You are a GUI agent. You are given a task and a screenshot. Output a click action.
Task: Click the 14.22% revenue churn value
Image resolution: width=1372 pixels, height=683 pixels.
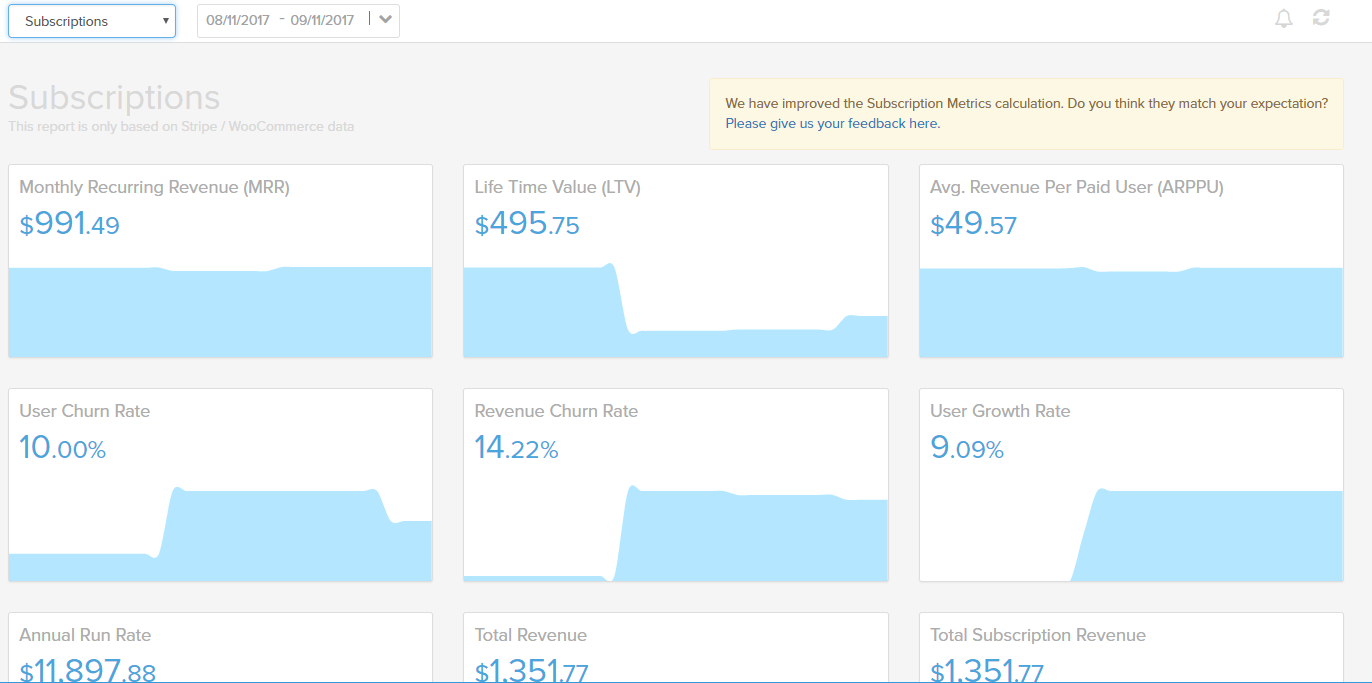pyautogui.click(x=516, y=448)
